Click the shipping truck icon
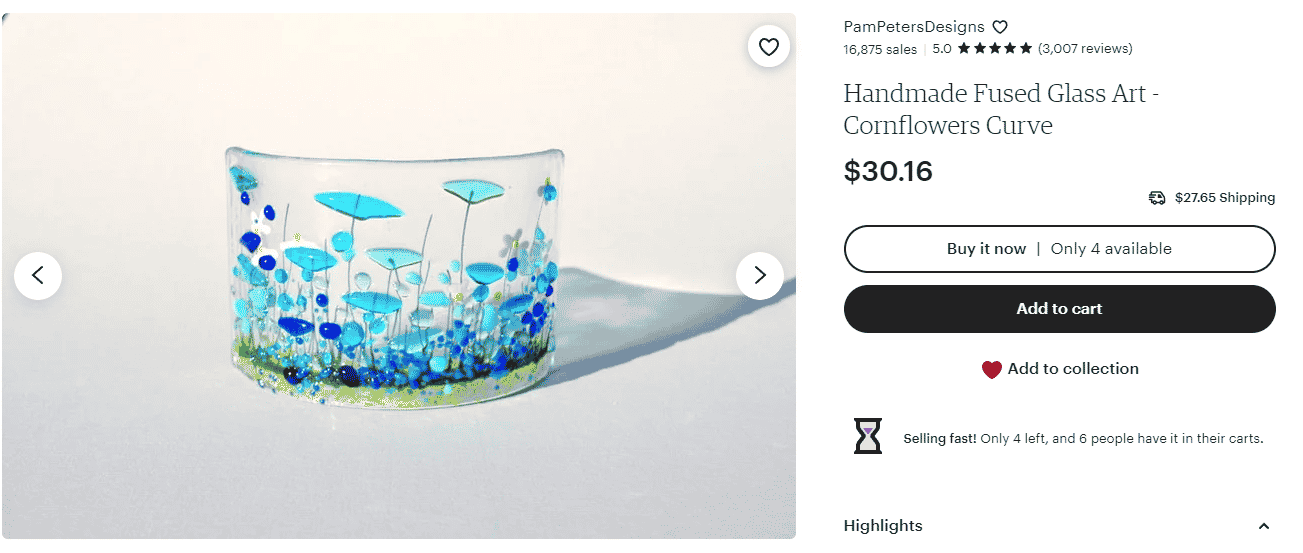Image resolution: width=1303 pixels, height=553 pixels. click(x=1157, y=198)
